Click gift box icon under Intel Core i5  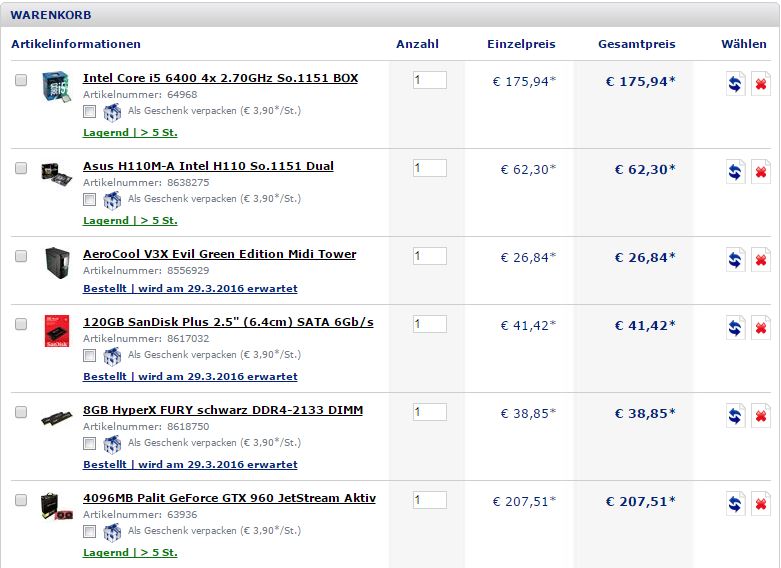click(112, 112)
